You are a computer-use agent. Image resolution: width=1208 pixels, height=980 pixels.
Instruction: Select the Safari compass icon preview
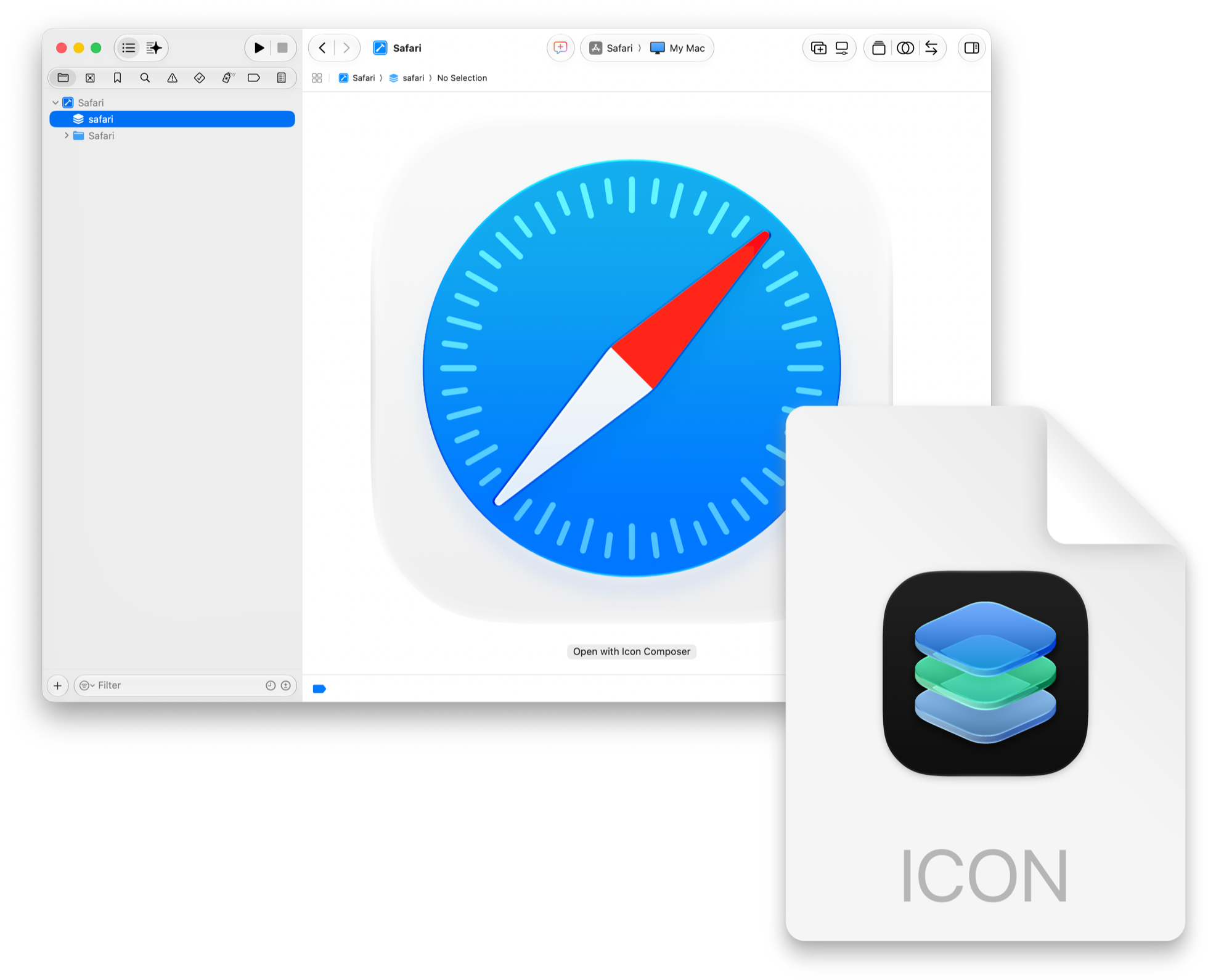pos(631,369)
